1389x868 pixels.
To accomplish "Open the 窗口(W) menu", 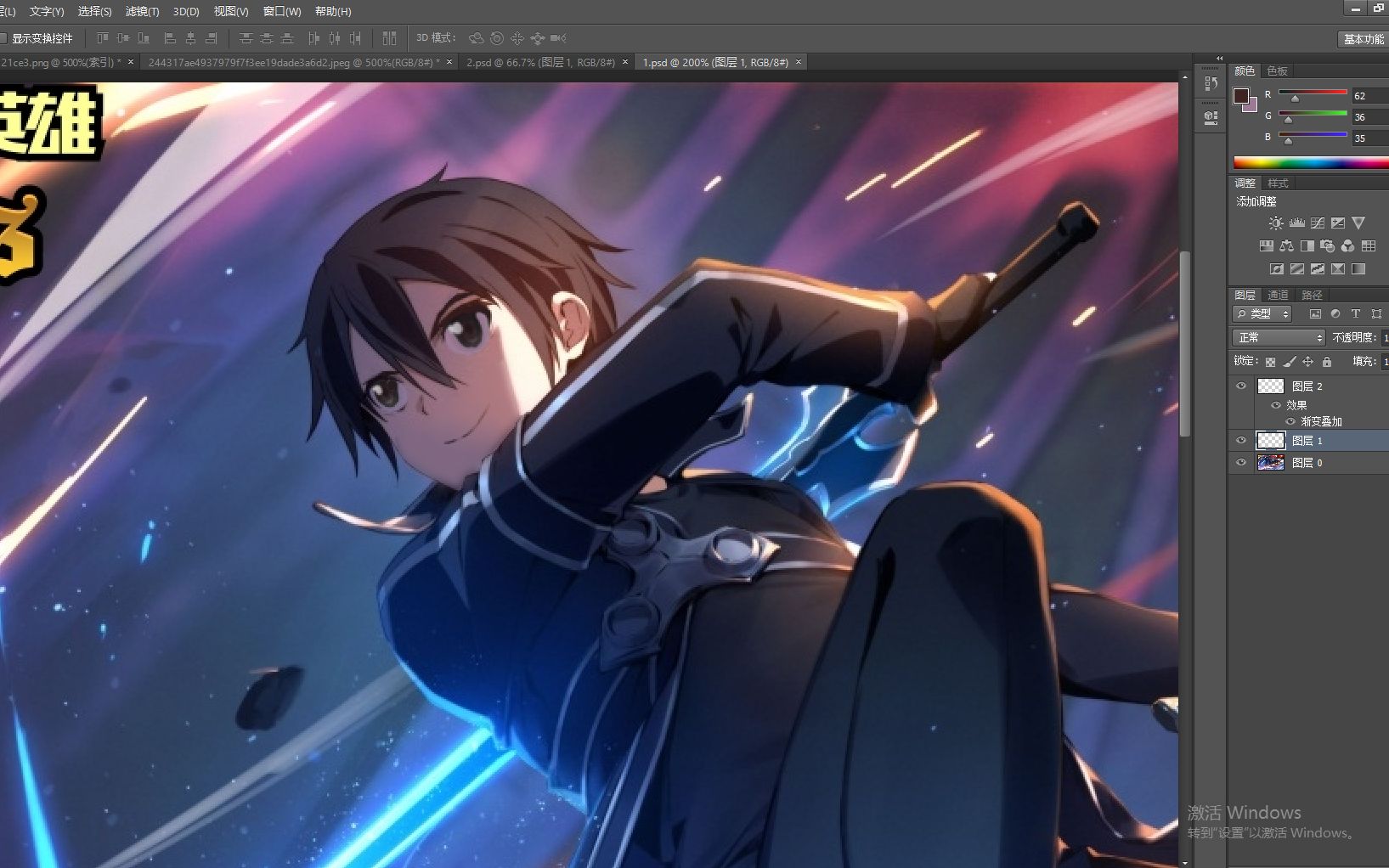I will coord(282,11).
